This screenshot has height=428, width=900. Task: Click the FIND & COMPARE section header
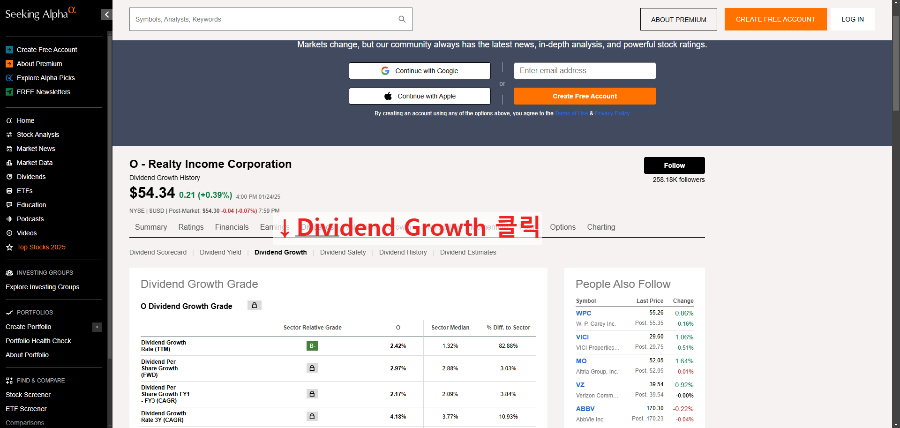pyautogui.click(x=40, y=380)
